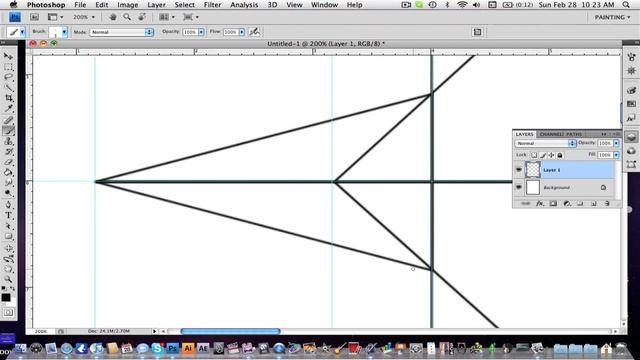
Task: Open After Effects from the Dock
Action: [x=203, y=348]
